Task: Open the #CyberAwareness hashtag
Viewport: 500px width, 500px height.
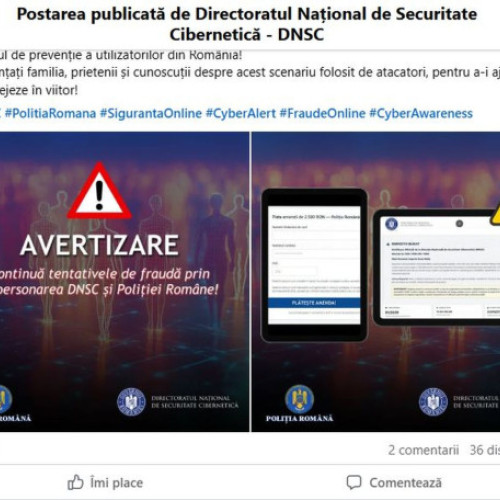Action: (421, 113)
